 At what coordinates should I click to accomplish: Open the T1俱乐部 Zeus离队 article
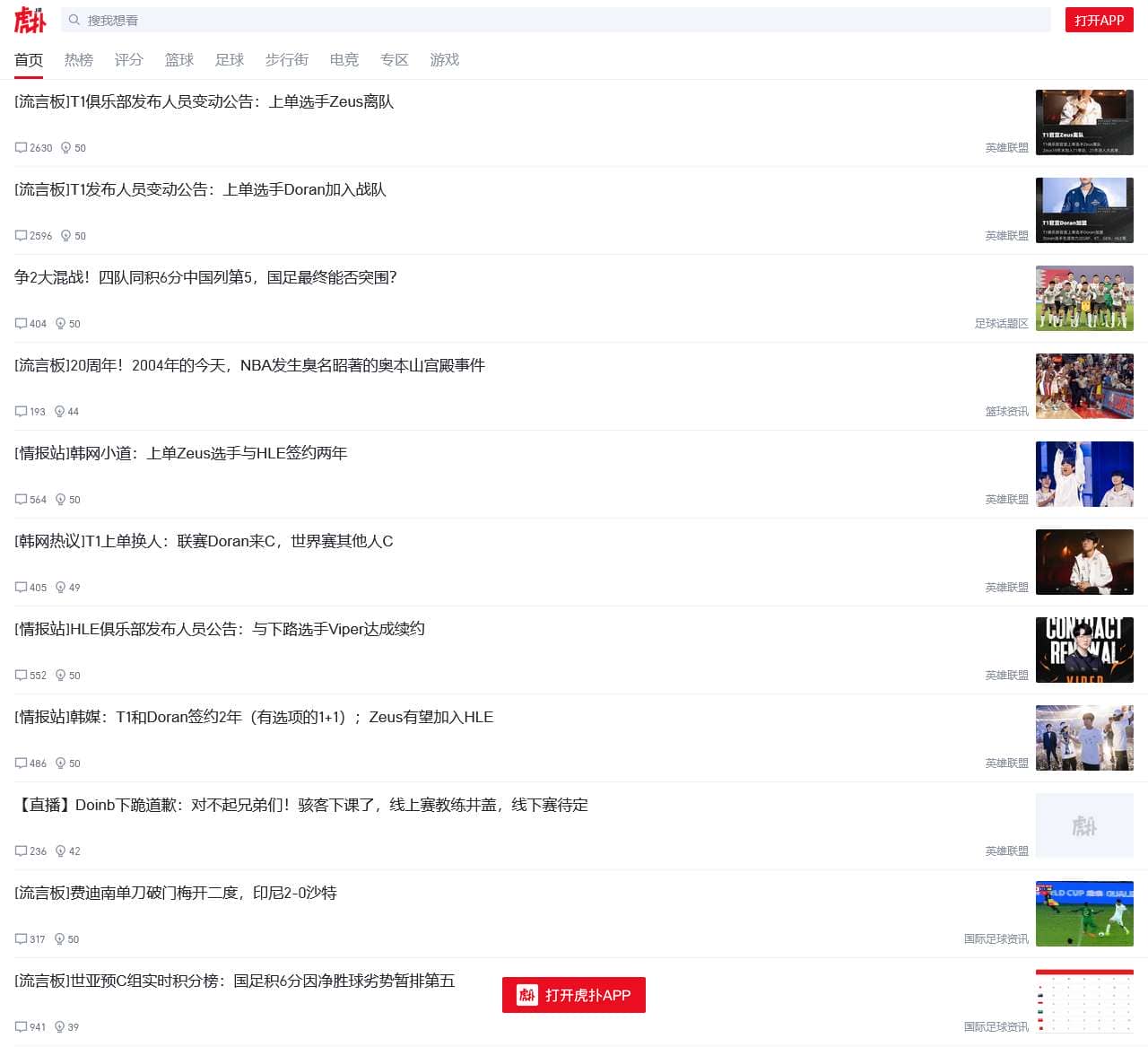pyautogui.click(x=206, y=101)
